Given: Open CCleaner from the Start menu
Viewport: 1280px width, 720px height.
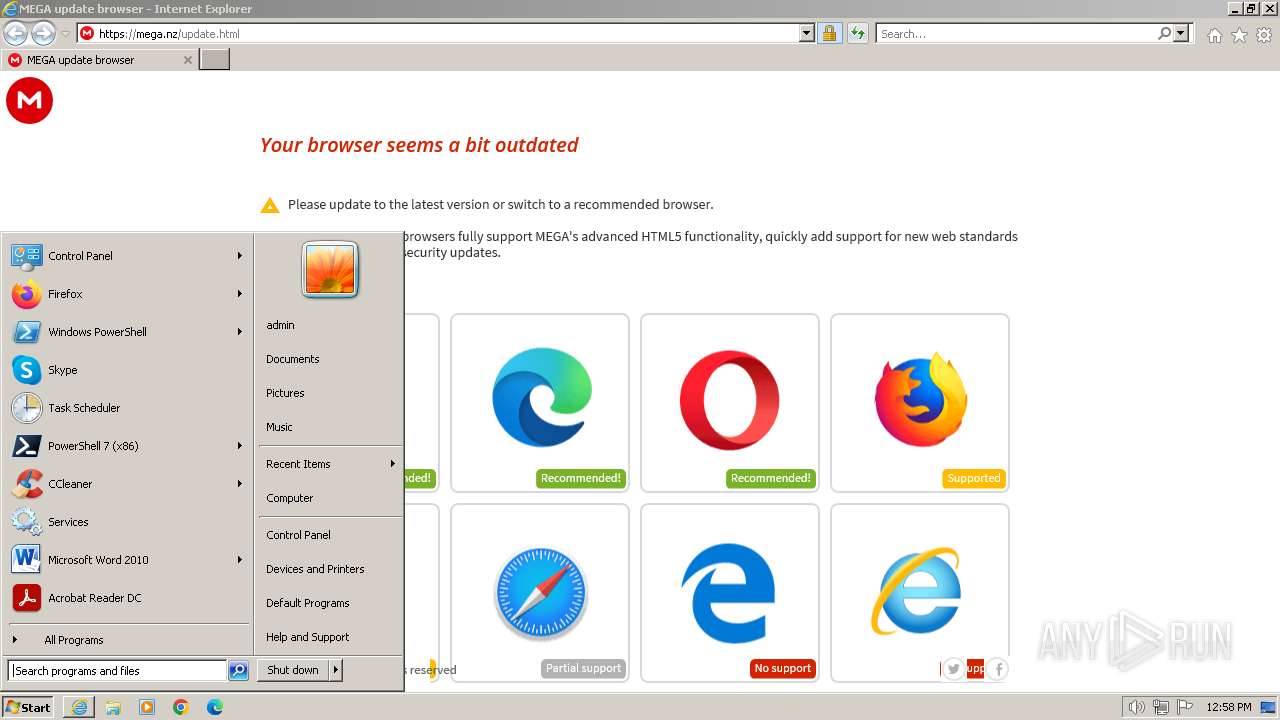Looking at the screenshot, I should tap(127, 484).
